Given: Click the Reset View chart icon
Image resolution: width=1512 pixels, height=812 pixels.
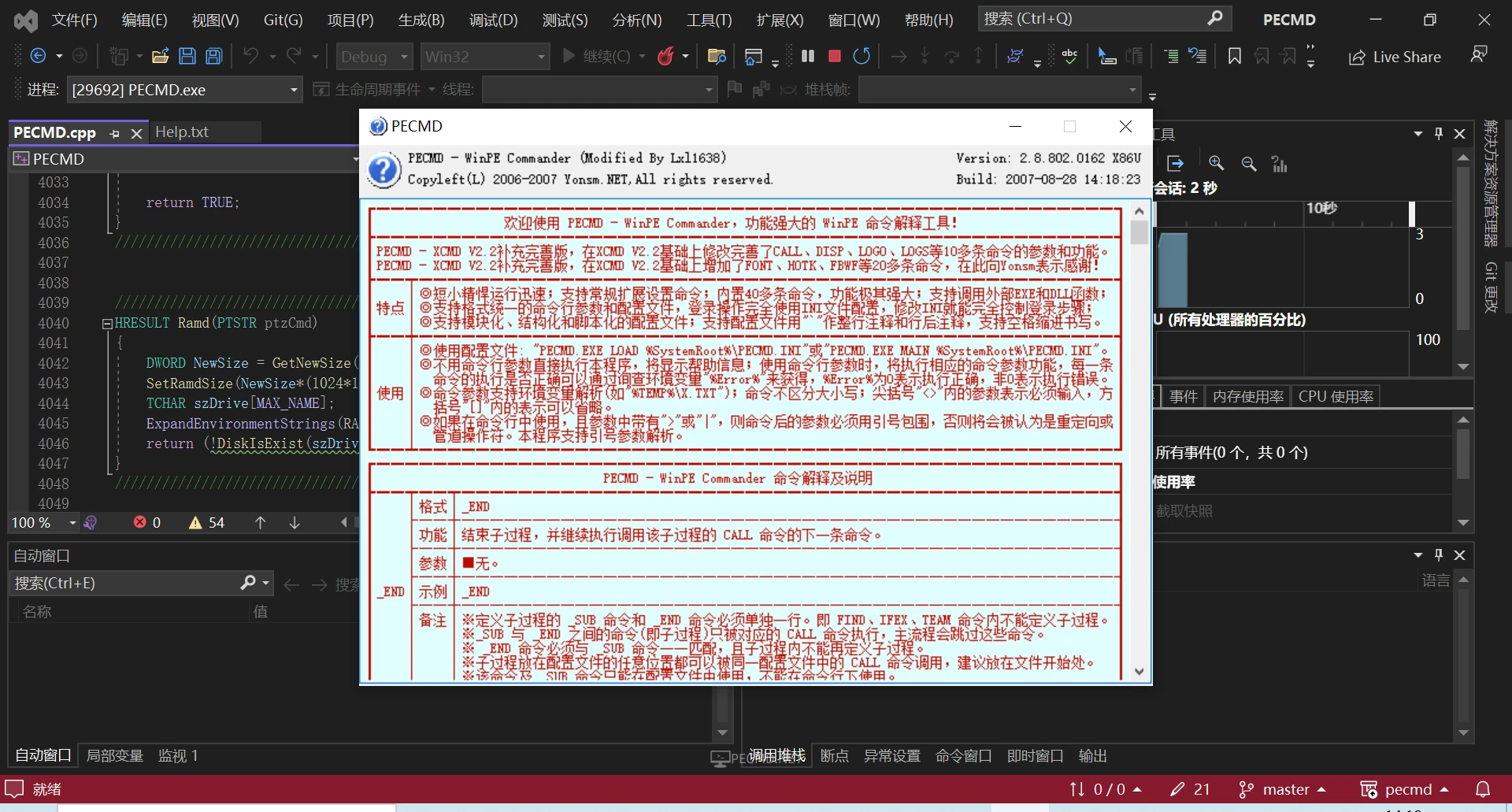Looking at the screenshot, I should coord(1280,163).
